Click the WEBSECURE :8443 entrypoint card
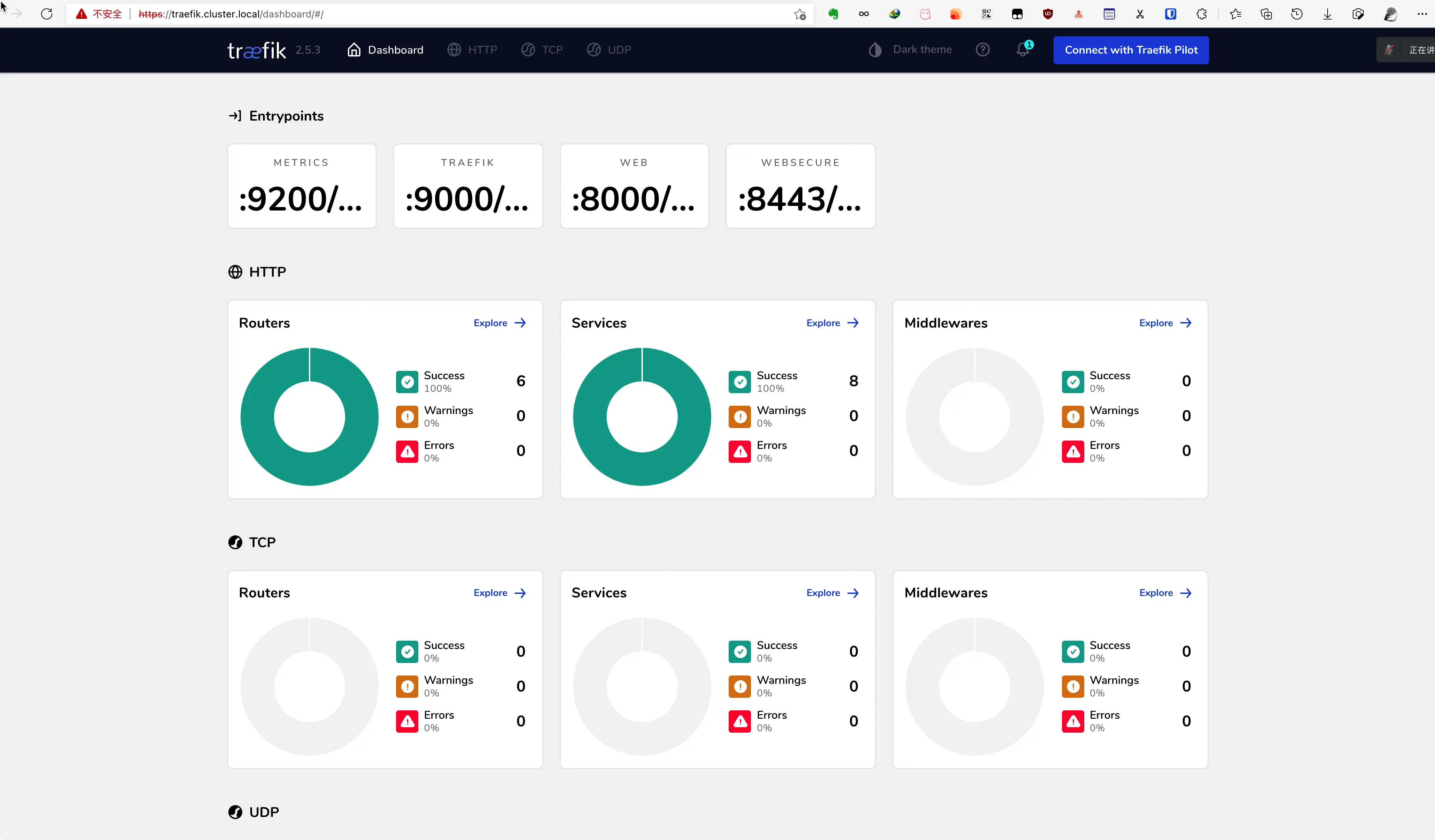1435x840 pixels. 800,186
